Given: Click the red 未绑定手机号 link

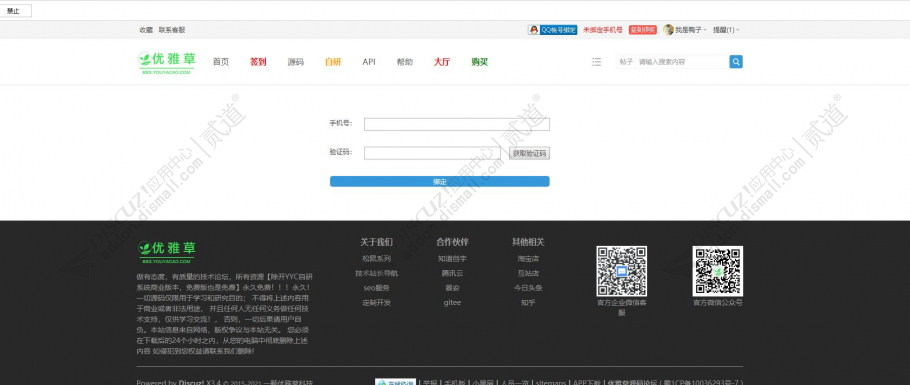Looking at the screenshot, I should pyautogui.click(x=603, y=30).
